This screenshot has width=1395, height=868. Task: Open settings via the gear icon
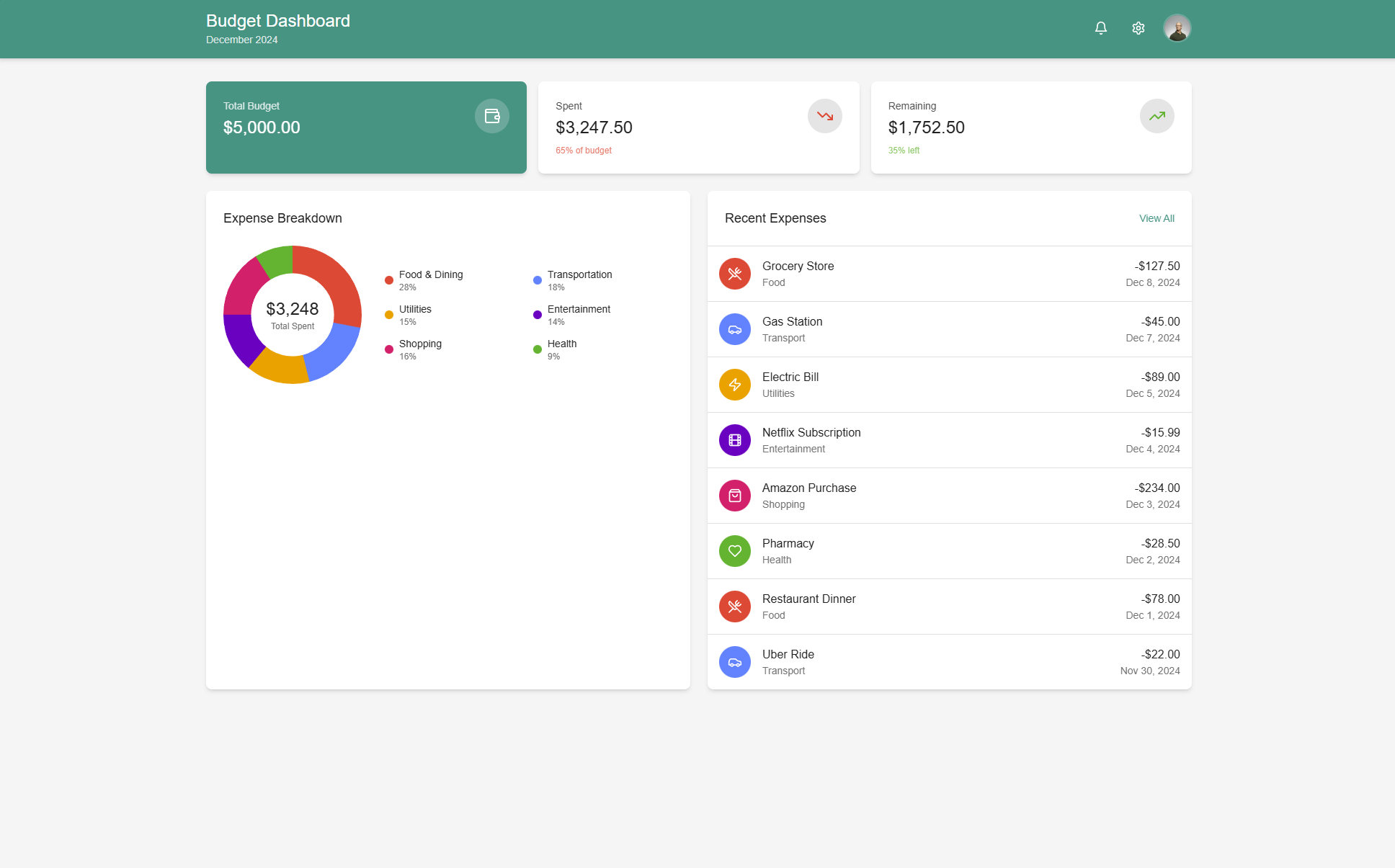(x=1138, y=28)
